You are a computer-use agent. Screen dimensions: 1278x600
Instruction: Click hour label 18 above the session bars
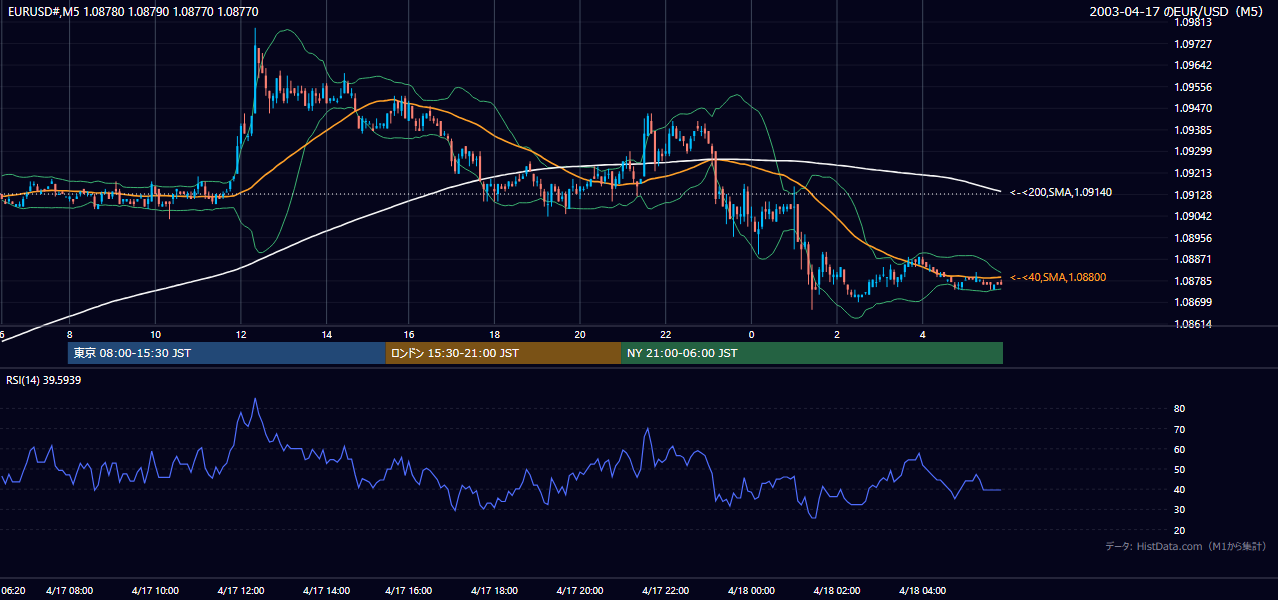[x=494, y=334]
